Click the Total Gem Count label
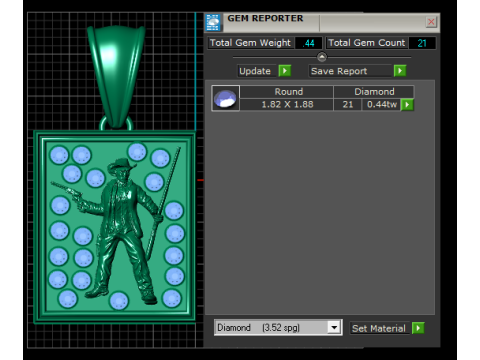 pos(366,43)
